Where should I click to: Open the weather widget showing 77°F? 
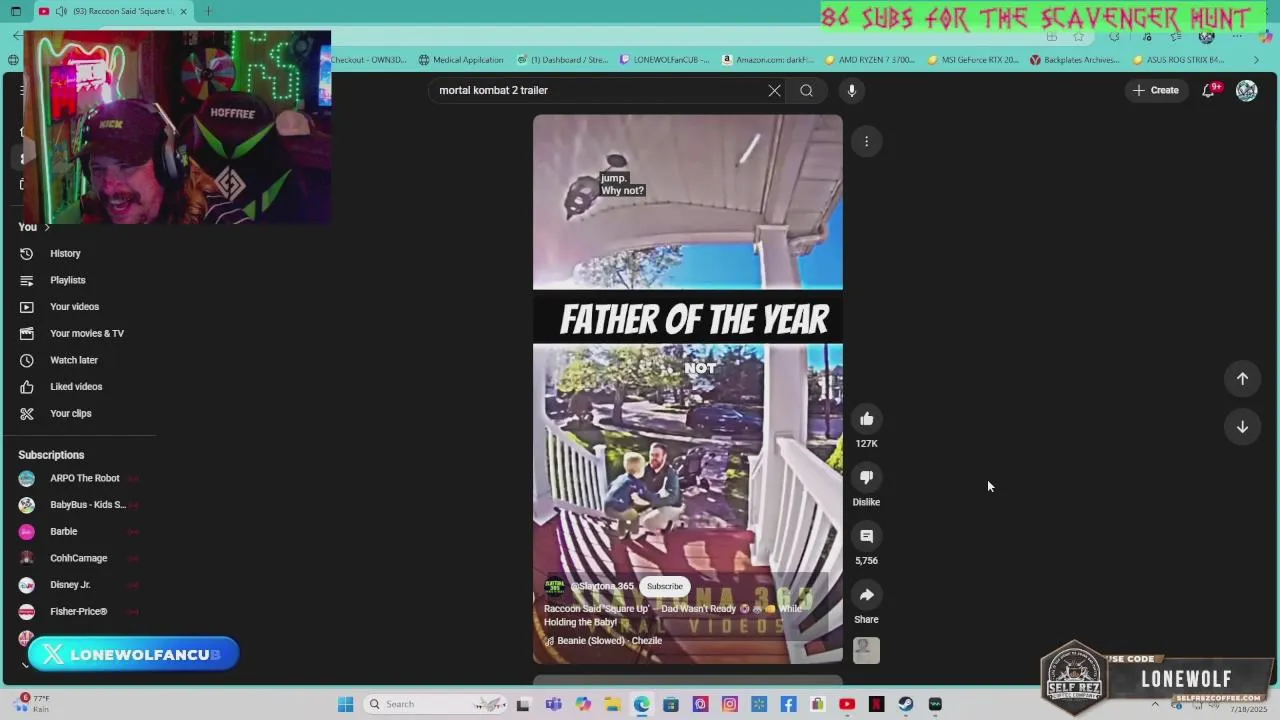click(x=33, y=704)
